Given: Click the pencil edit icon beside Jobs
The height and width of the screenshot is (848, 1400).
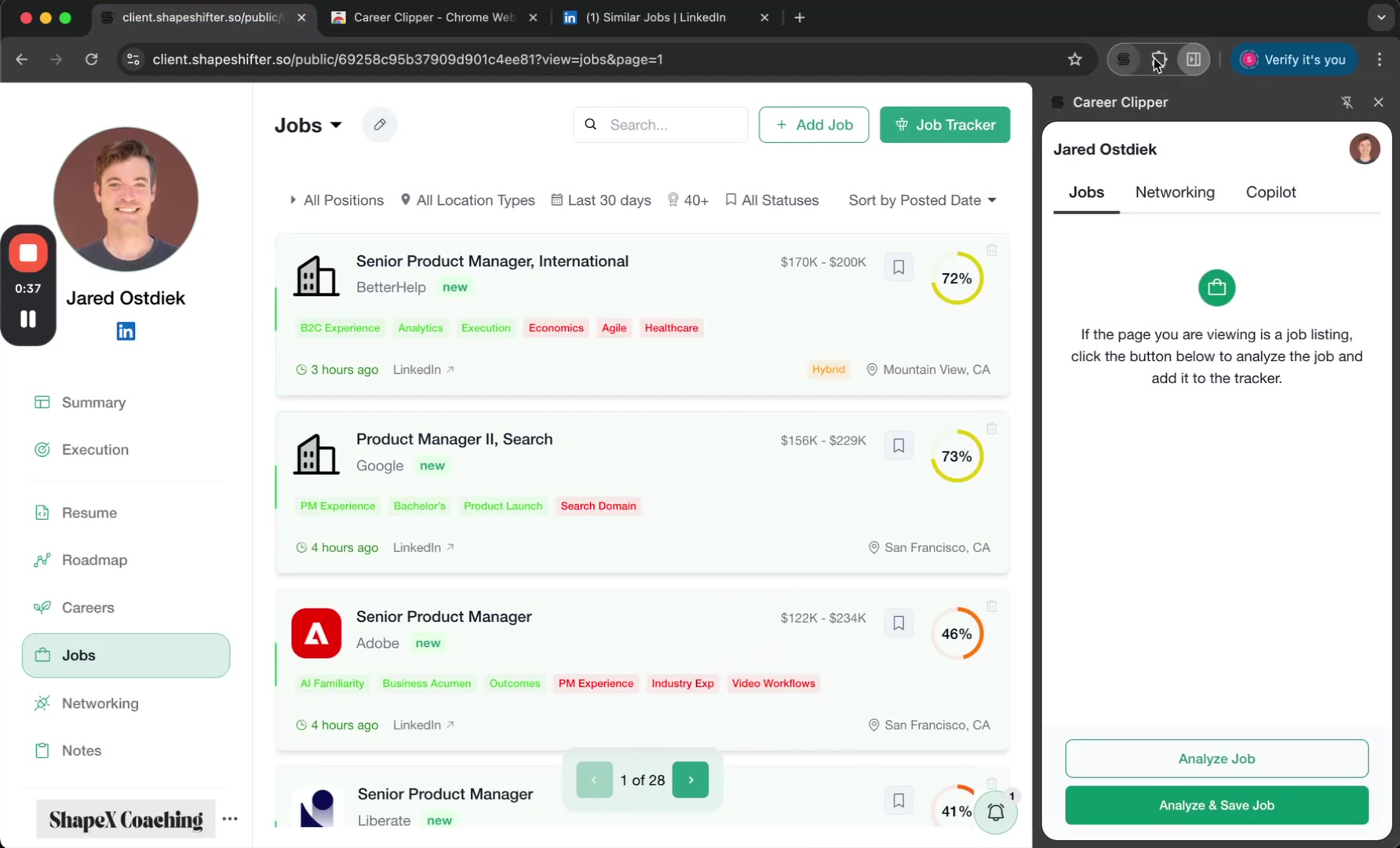Looking at the screenshot, I should pyautogui.click(x=380, y=125).
